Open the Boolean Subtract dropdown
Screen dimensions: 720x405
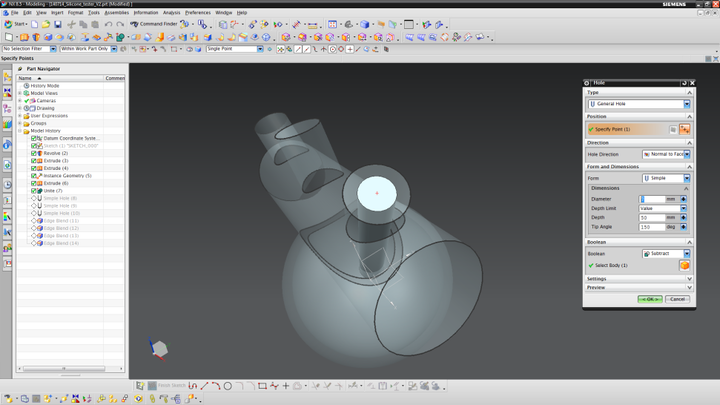[x=666, y=253]
